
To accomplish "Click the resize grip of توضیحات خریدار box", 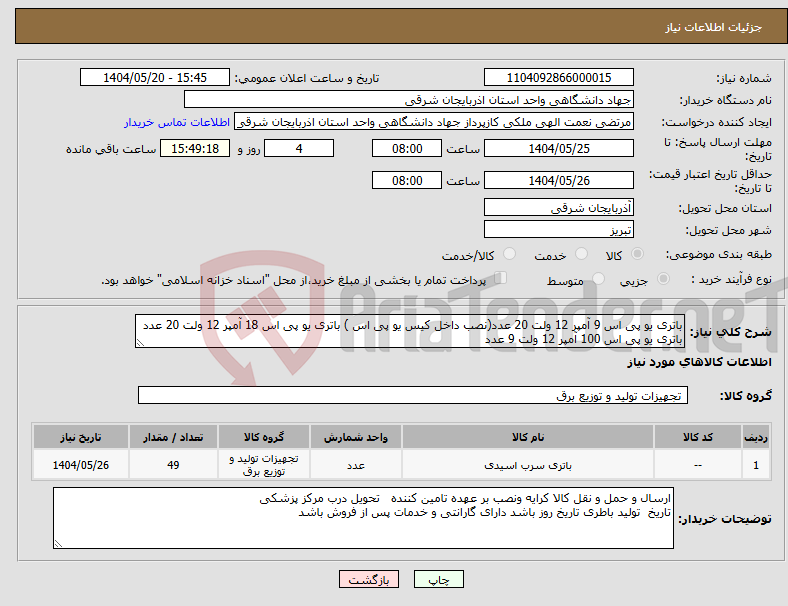I will point(58,544).
